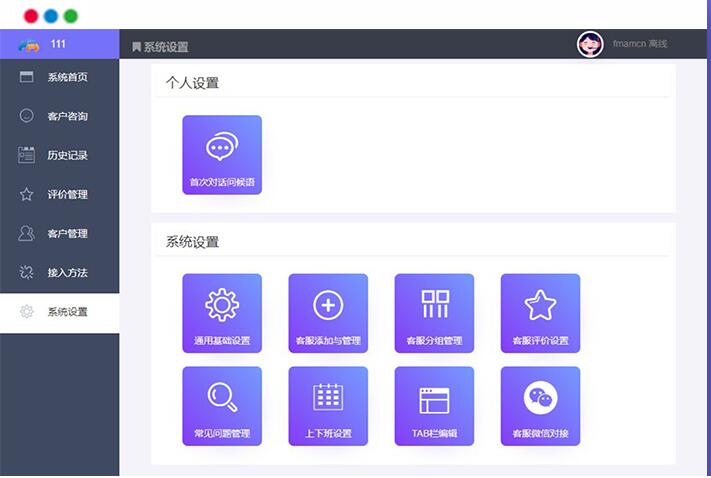The height and width of the screenshot is (478, 711).
Task: Open 历史记录 sidebar item
Action: pos(60,155)
